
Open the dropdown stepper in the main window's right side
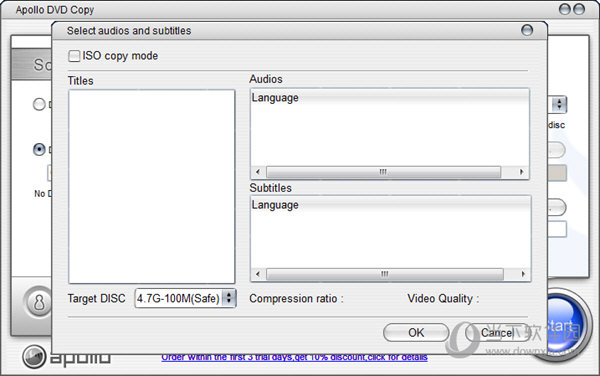click(559, 104)
